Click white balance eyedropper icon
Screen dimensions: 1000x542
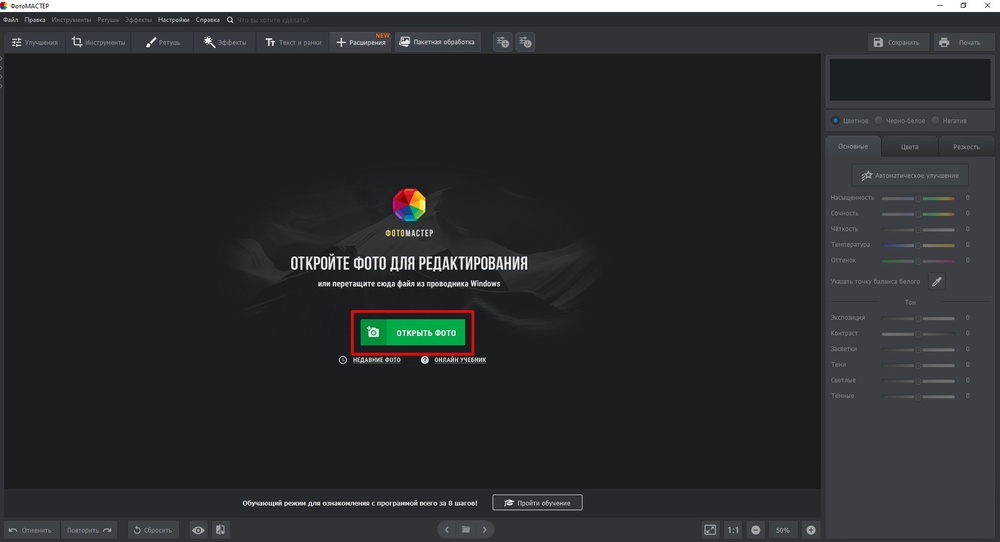(x=937, y=282)
